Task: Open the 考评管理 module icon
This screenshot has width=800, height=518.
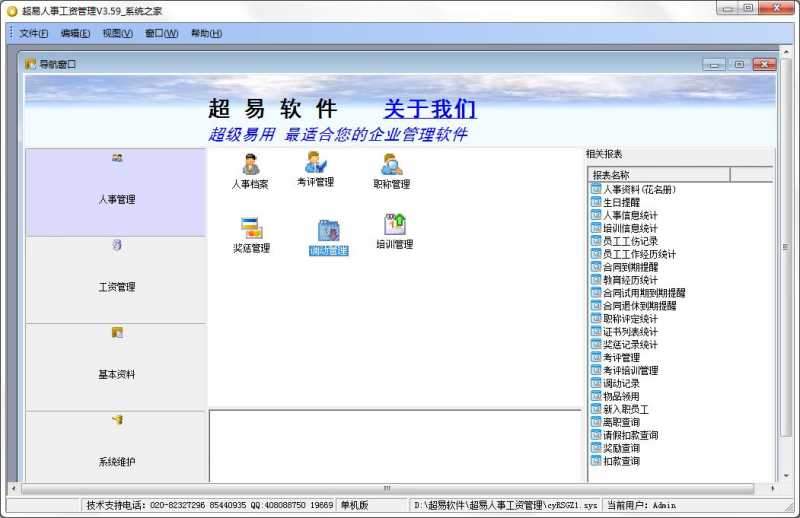Action: [x=315, y=164]
